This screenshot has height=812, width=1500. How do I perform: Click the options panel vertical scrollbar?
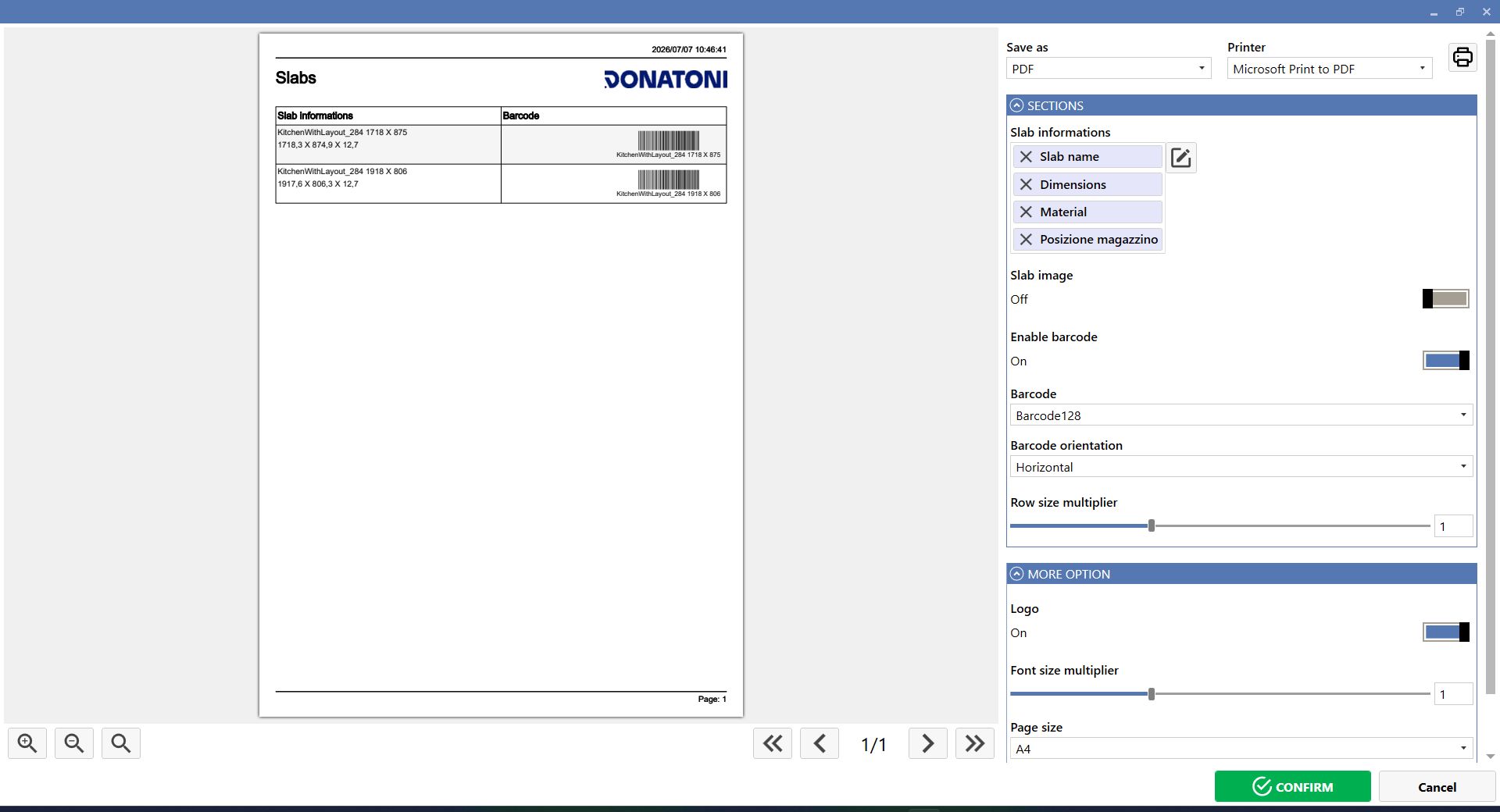pos(1490,367)
